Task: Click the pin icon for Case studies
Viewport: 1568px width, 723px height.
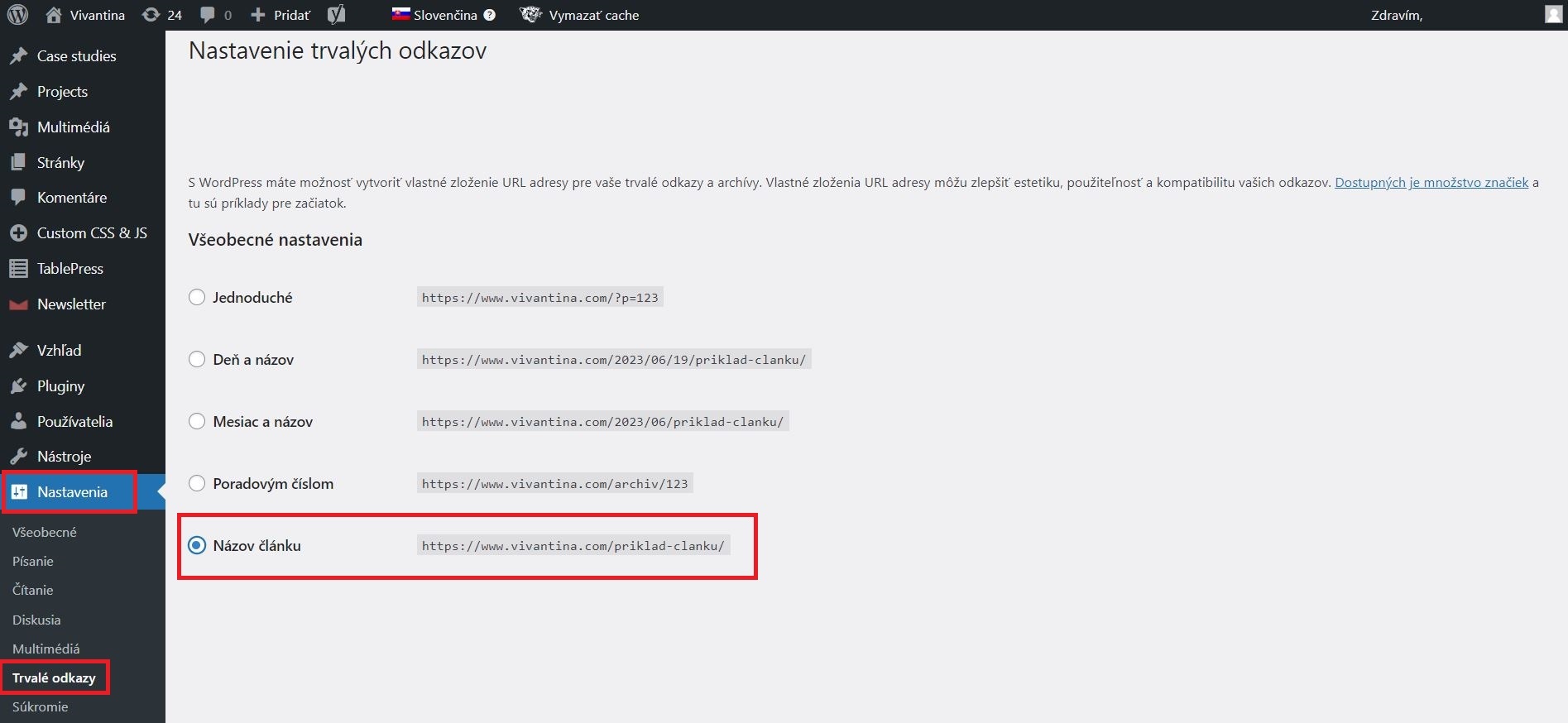Action: click(18, 56)
